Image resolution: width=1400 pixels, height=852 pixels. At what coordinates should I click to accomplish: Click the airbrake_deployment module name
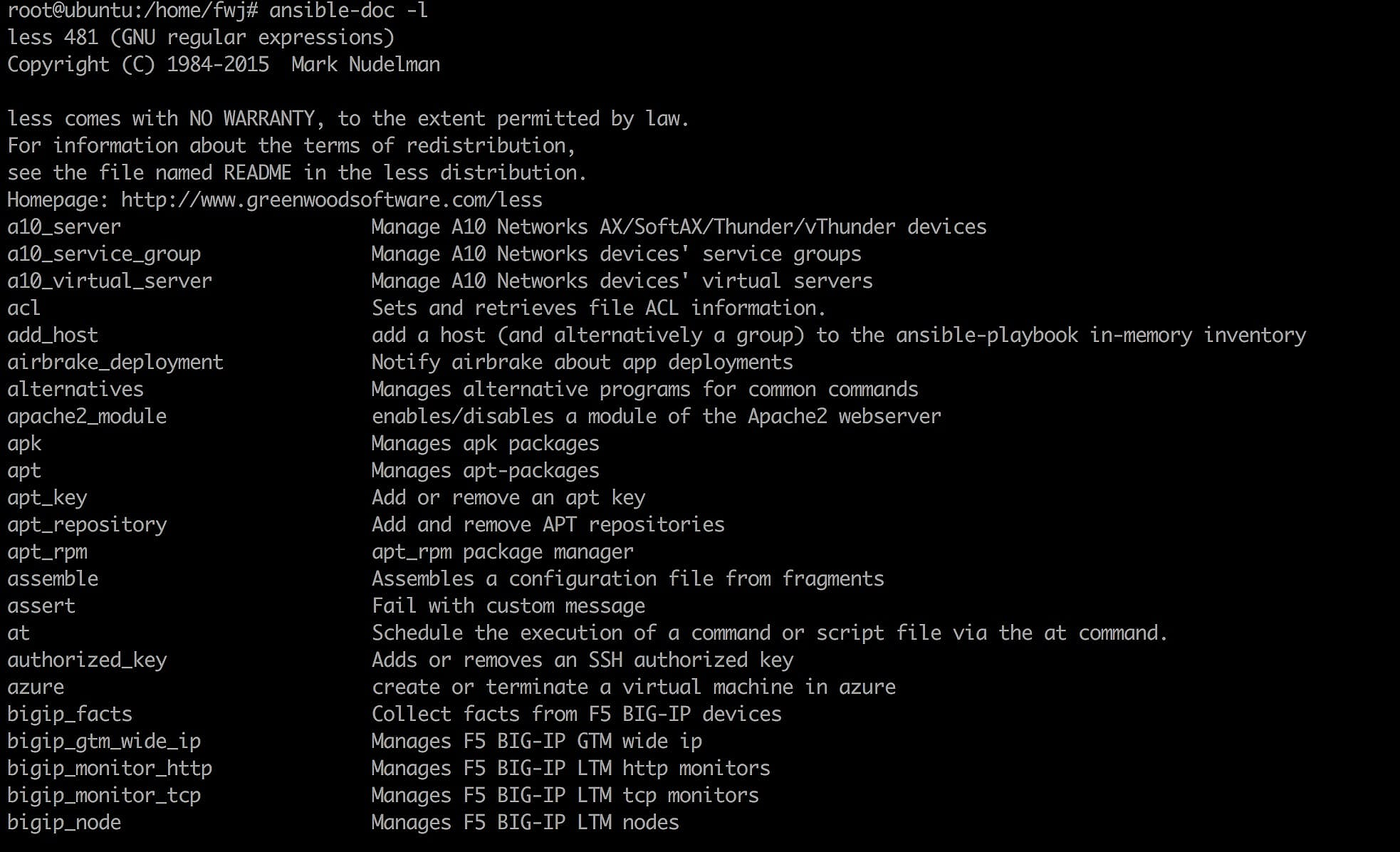115,363
